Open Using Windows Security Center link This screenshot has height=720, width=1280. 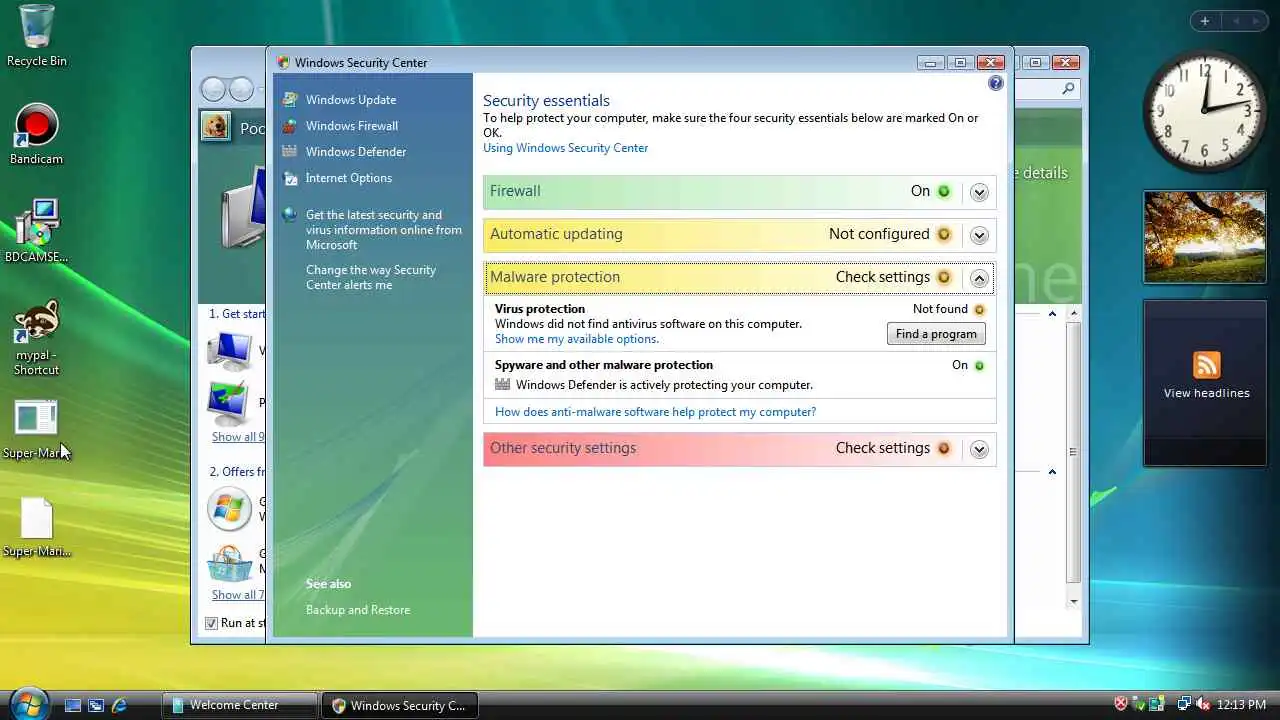tap(565, 148)
